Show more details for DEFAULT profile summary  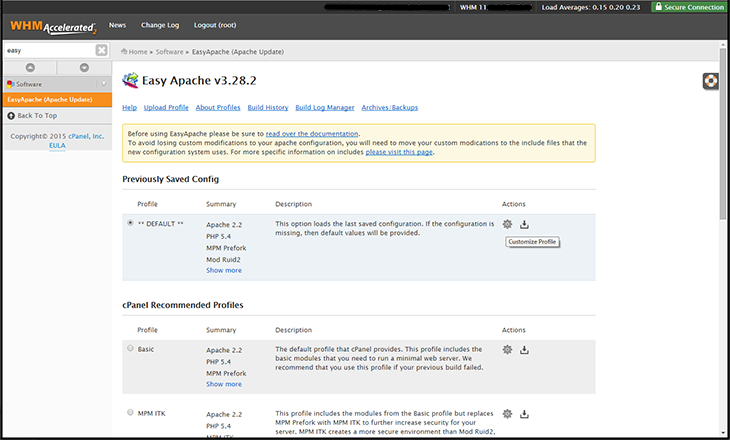(224, 271)
